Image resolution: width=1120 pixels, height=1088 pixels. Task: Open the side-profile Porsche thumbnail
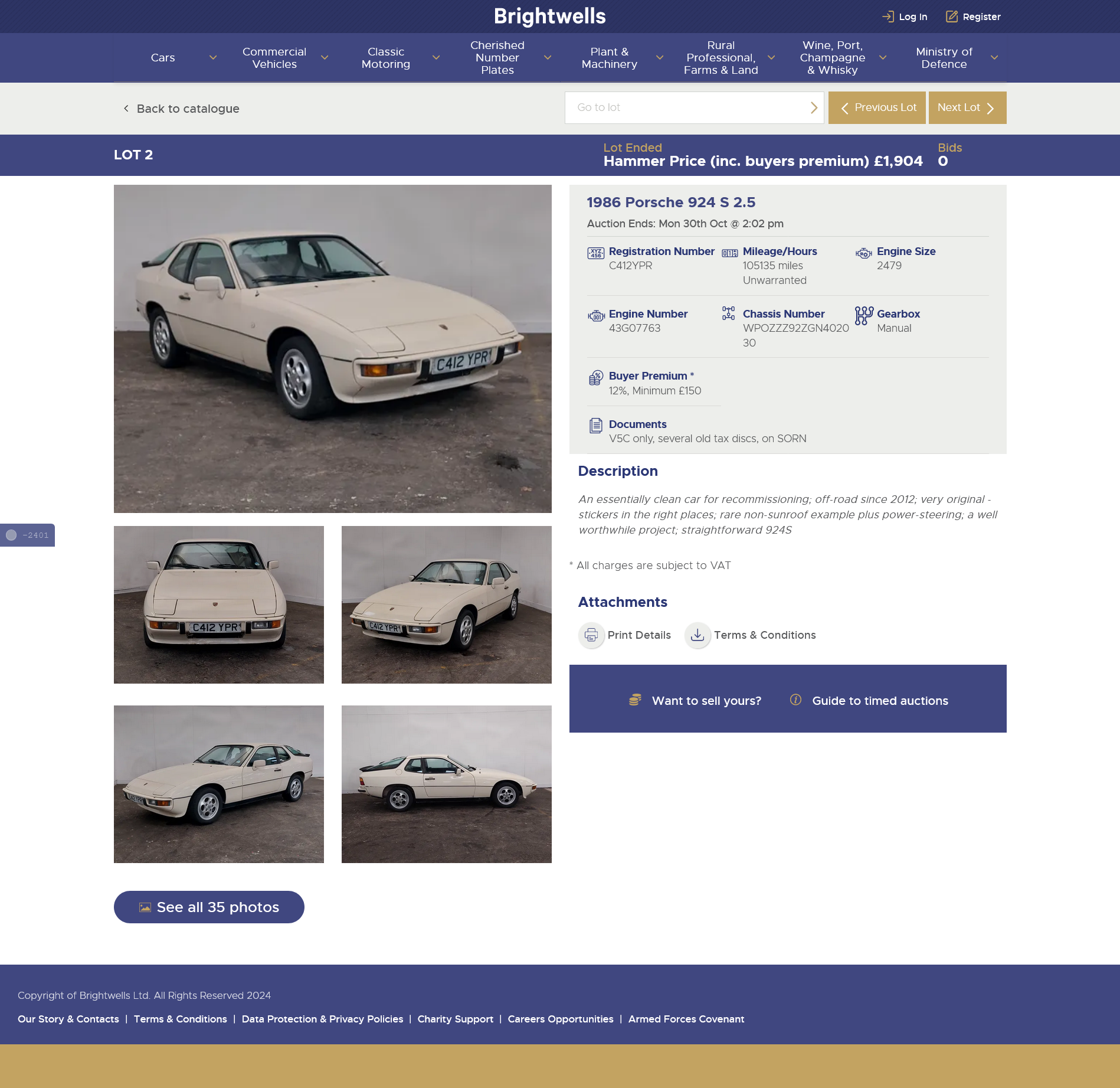click(447, 785)
